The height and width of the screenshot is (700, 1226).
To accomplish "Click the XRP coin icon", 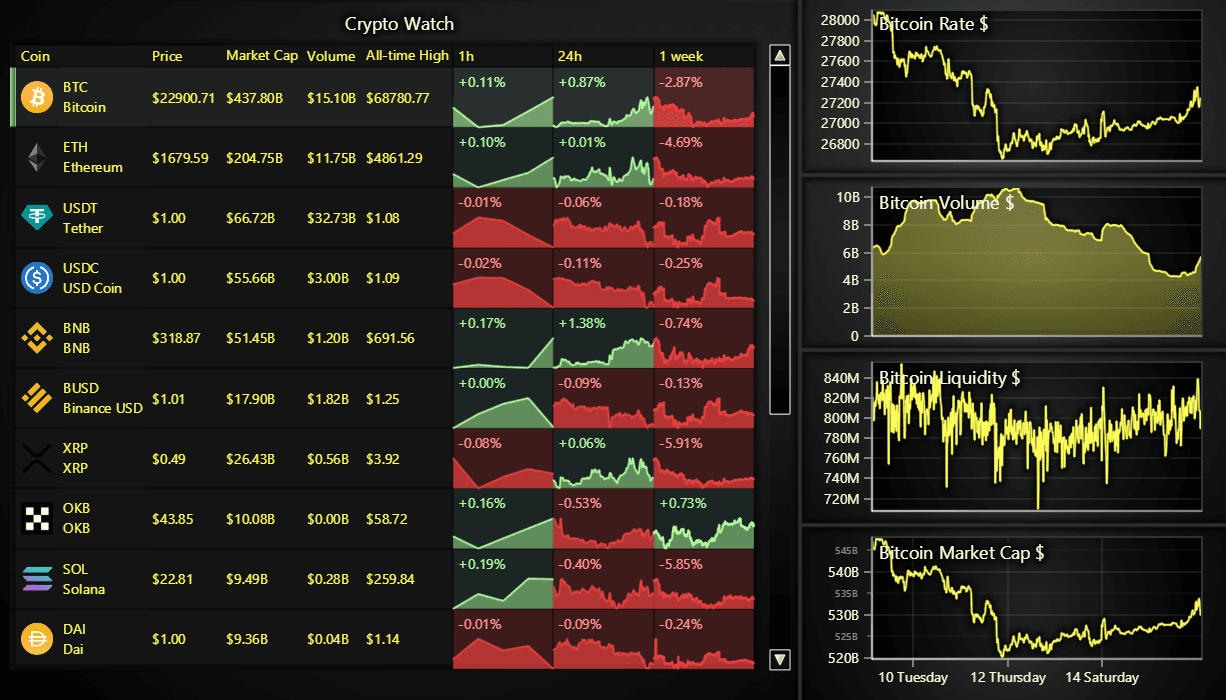I will (x=37, y=458).
